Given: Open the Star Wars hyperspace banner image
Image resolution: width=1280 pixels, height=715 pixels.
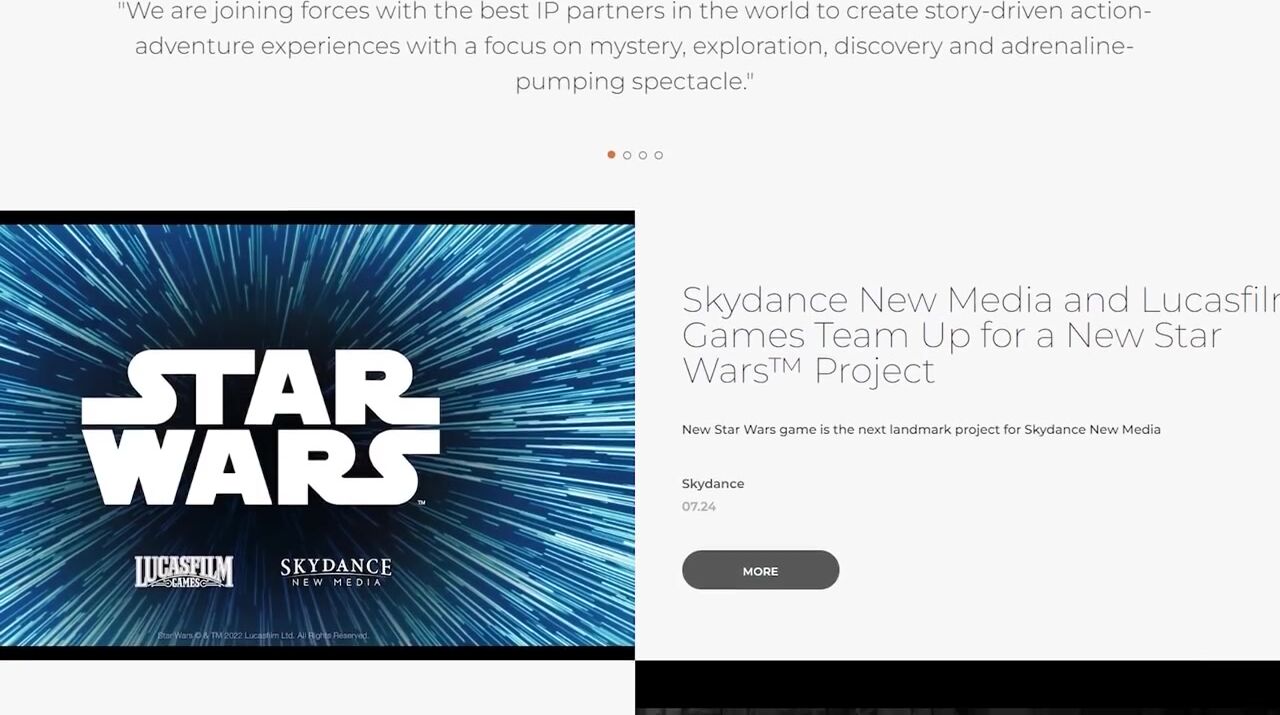Looking at the screenshot, I should pos(317,435).
